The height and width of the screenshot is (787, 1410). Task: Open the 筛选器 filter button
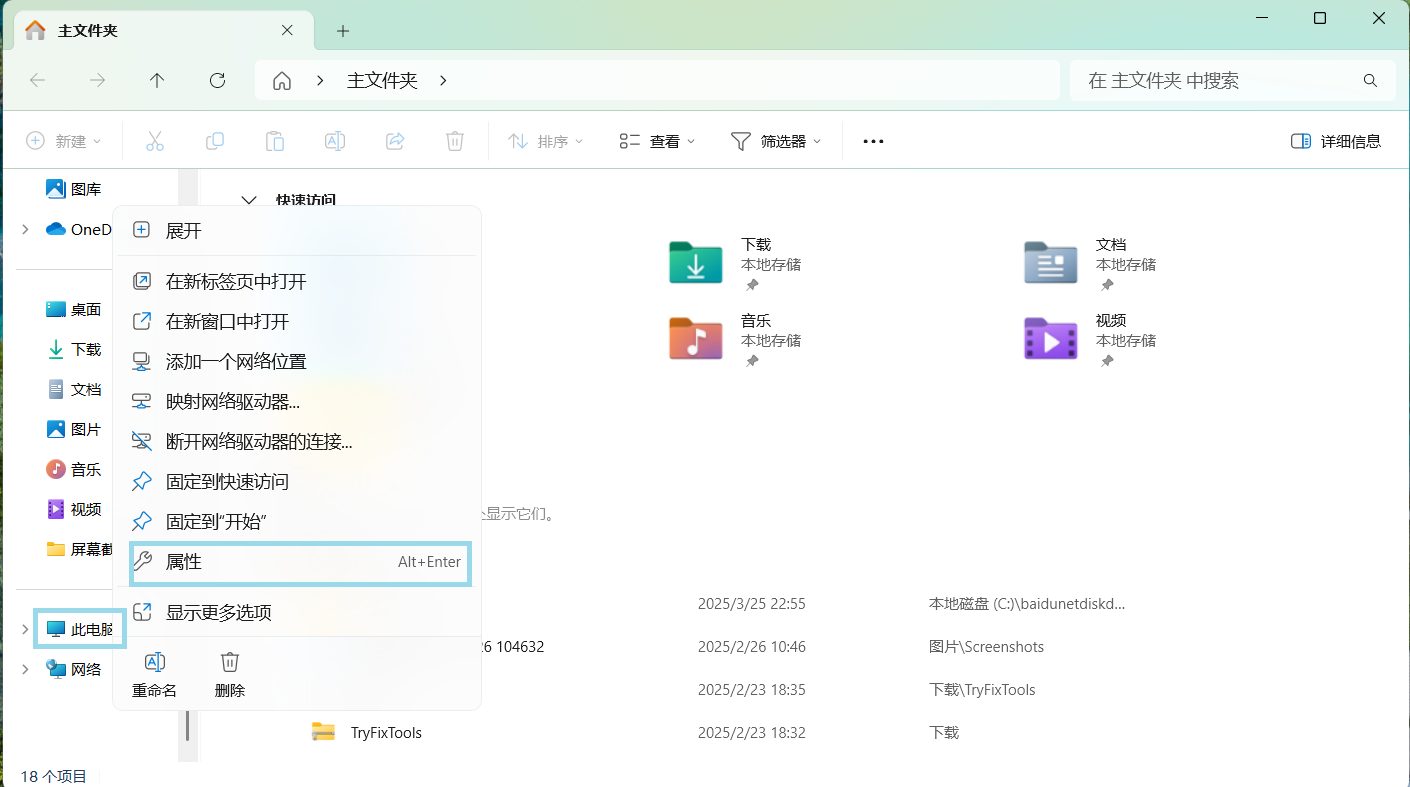point(777,140)
